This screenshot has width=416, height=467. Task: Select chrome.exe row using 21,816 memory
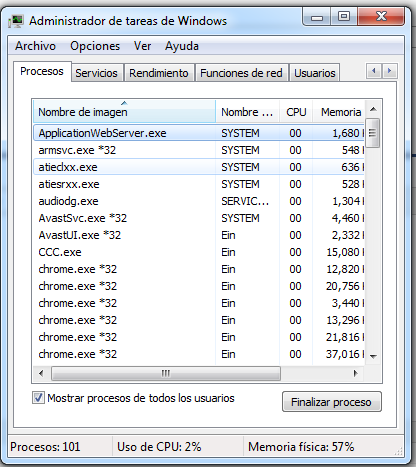click(199, 337)
